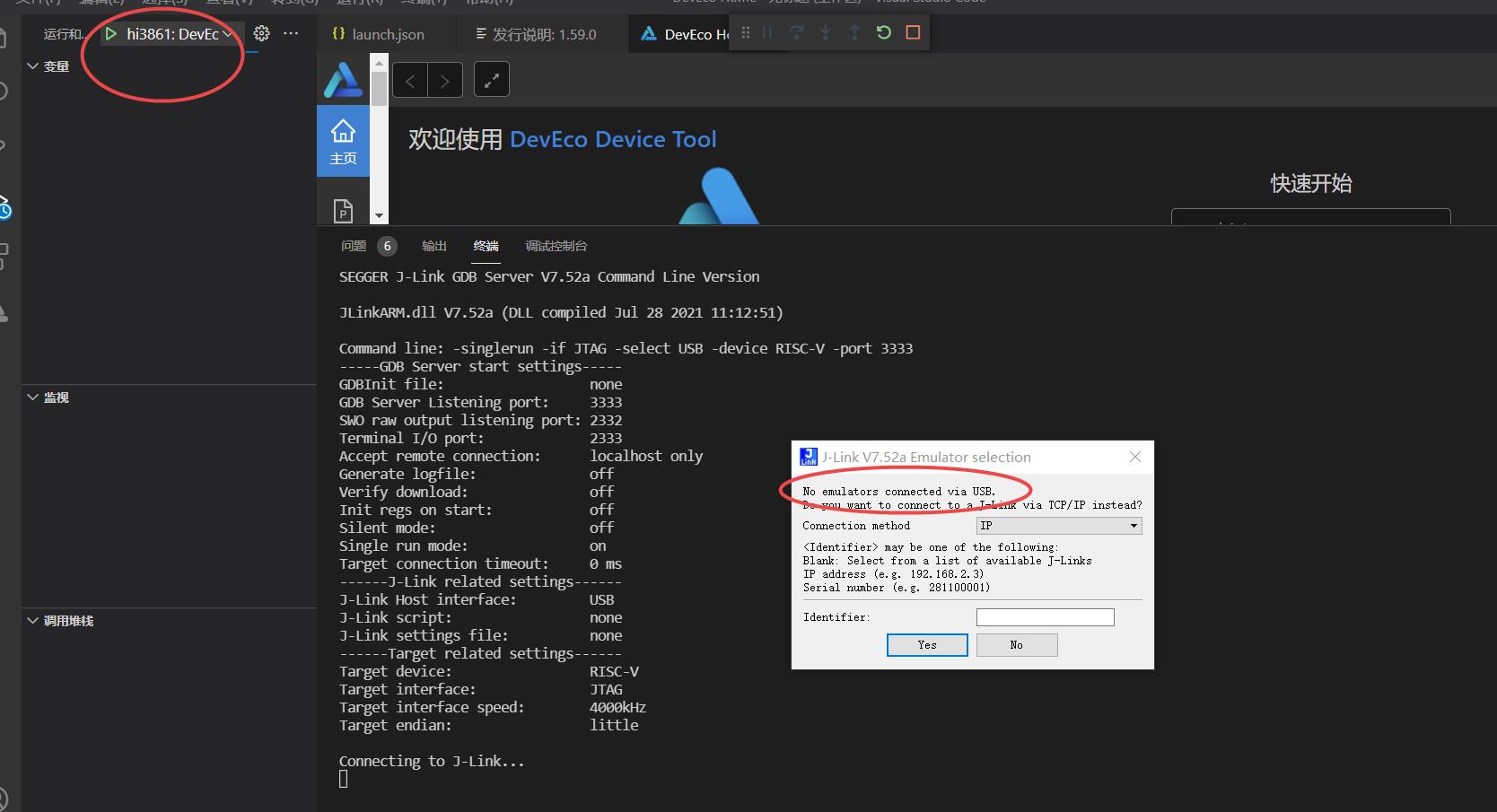Click the problems count badge 6
The width and height of the screenshot is (1497, 812).
388,246
